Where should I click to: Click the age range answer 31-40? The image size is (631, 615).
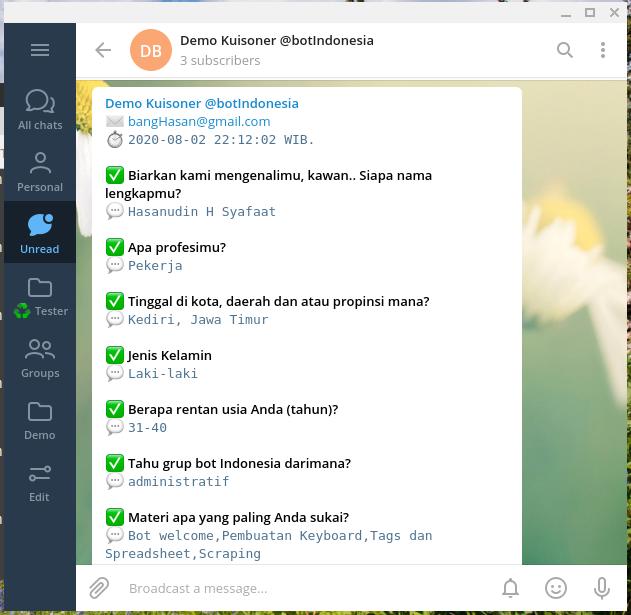coord(147,427)
